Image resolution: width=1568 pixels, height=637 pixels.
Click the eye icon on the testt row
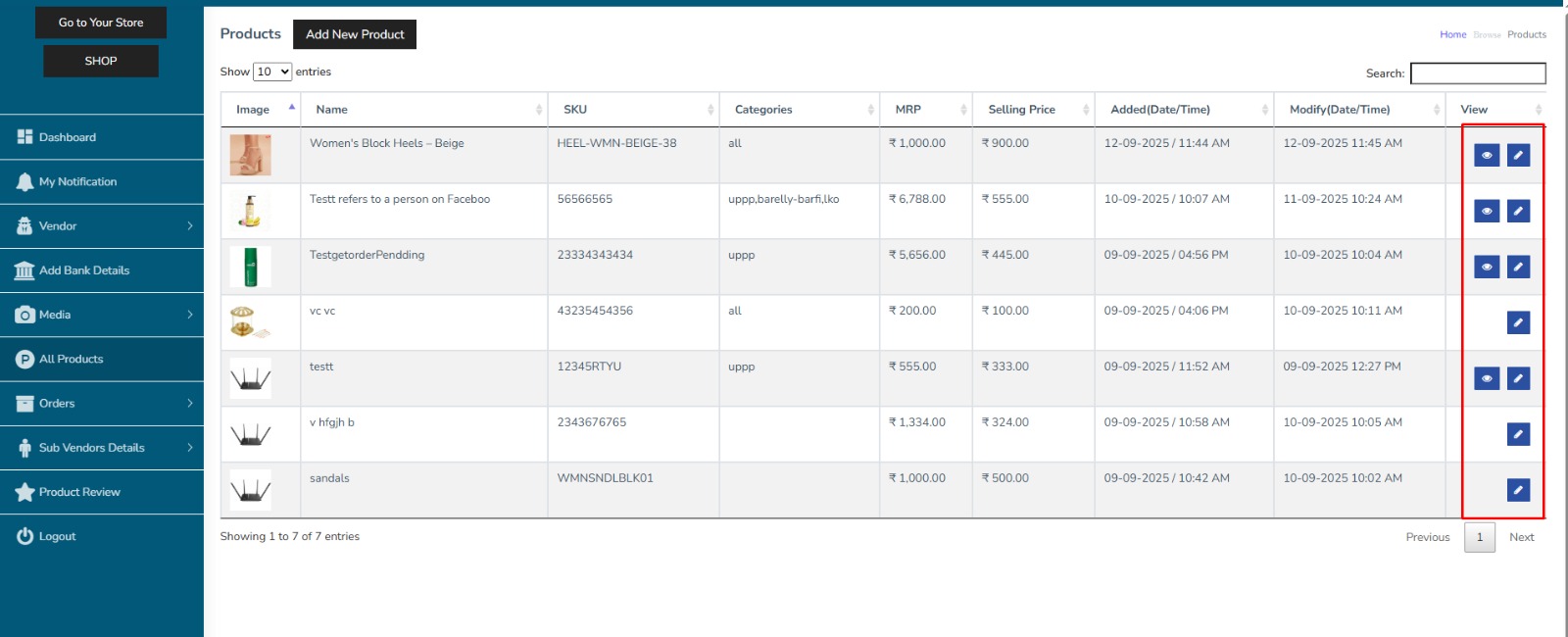click(x=1487, y=378)
